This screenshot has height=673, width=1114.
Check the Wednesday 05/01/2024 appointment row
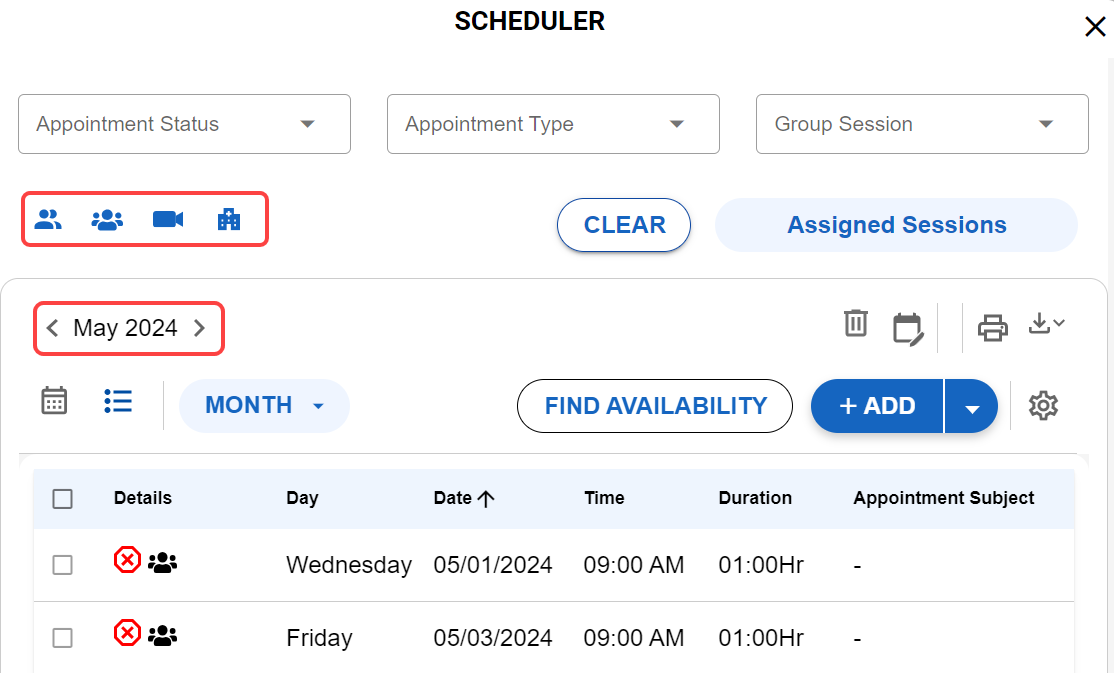tap(62, 565)
